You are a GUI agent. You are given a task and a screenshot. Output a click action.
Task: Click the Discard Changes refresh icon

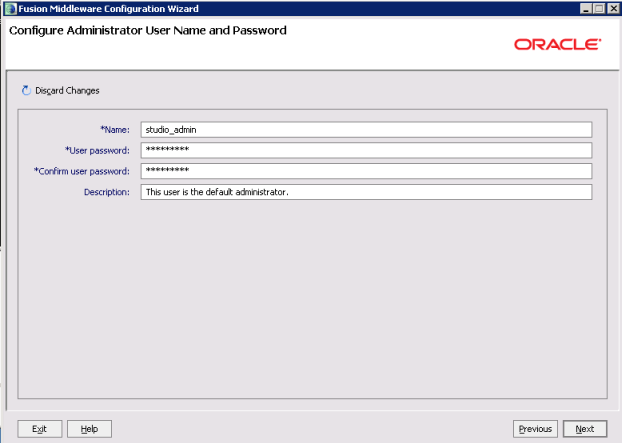point(26,90)
